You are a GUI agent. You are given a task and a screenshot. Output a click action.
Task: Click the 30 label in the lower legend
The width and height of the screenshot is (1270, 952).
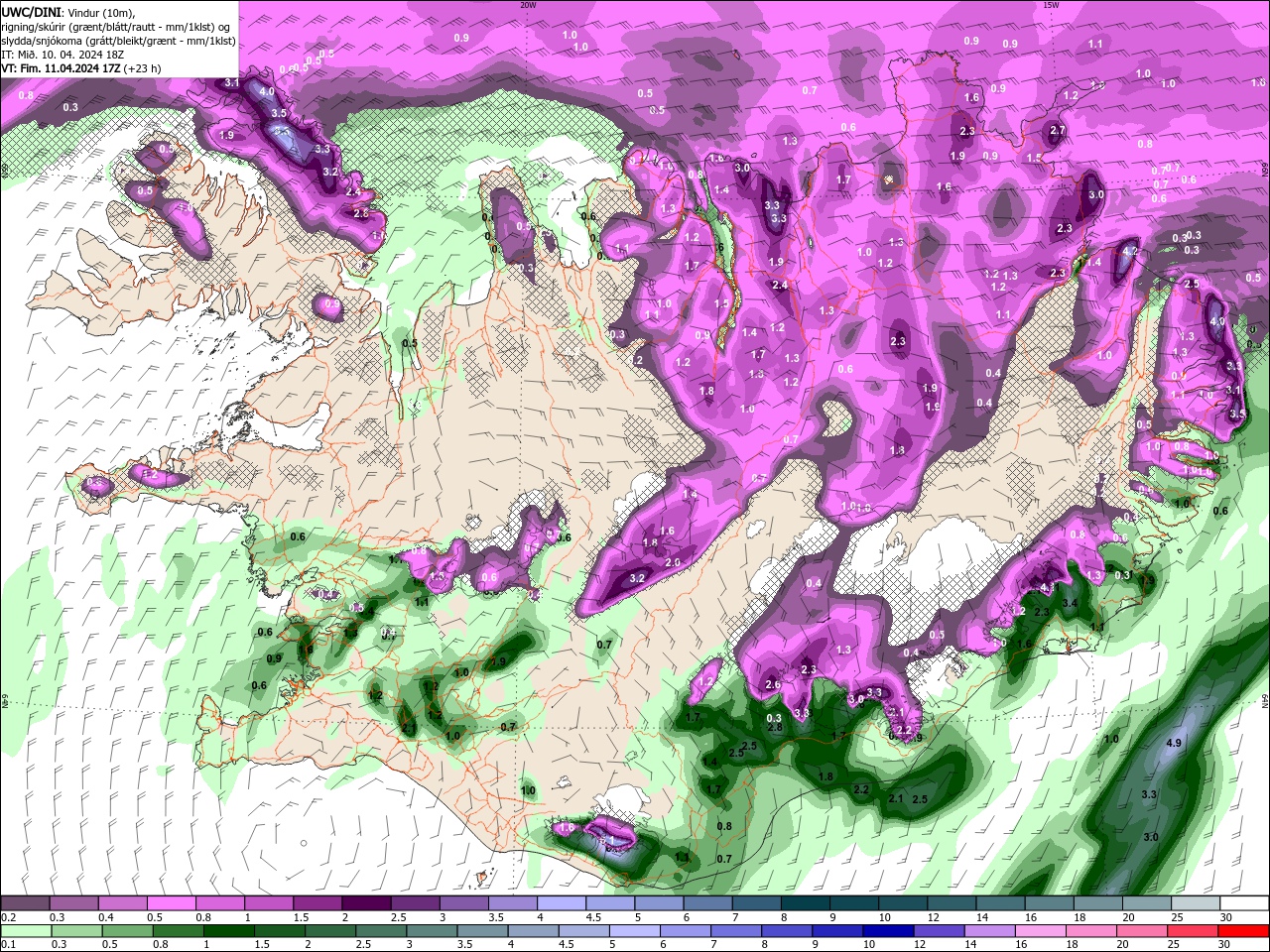(1226, 945)
